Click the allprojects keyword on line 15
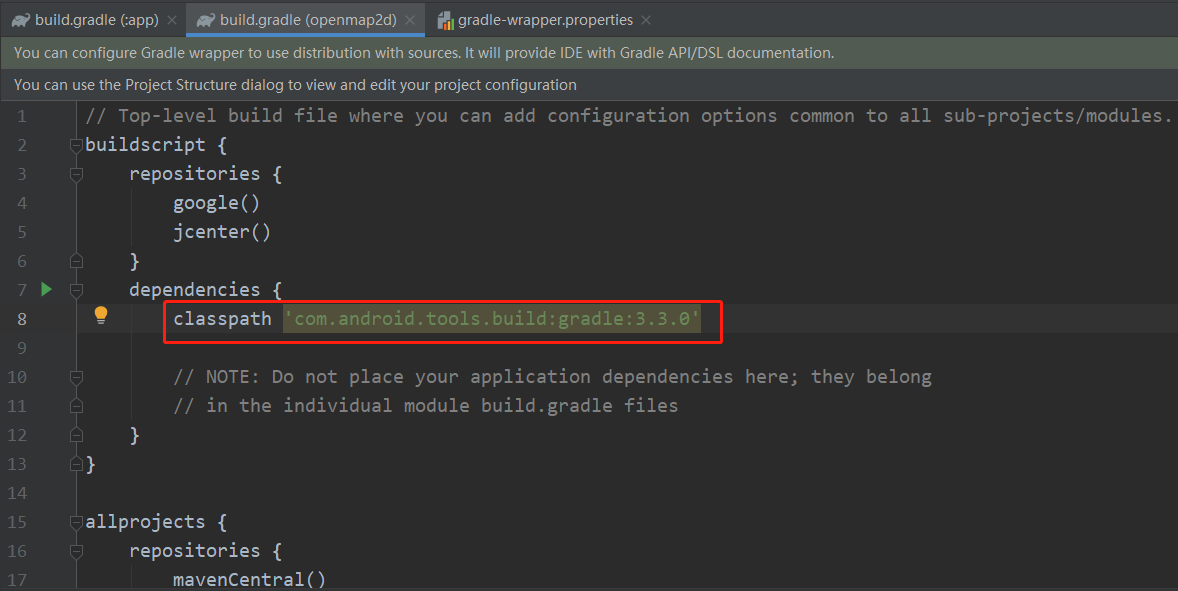This screenshot has height=591, width=1178. [145, 522]
